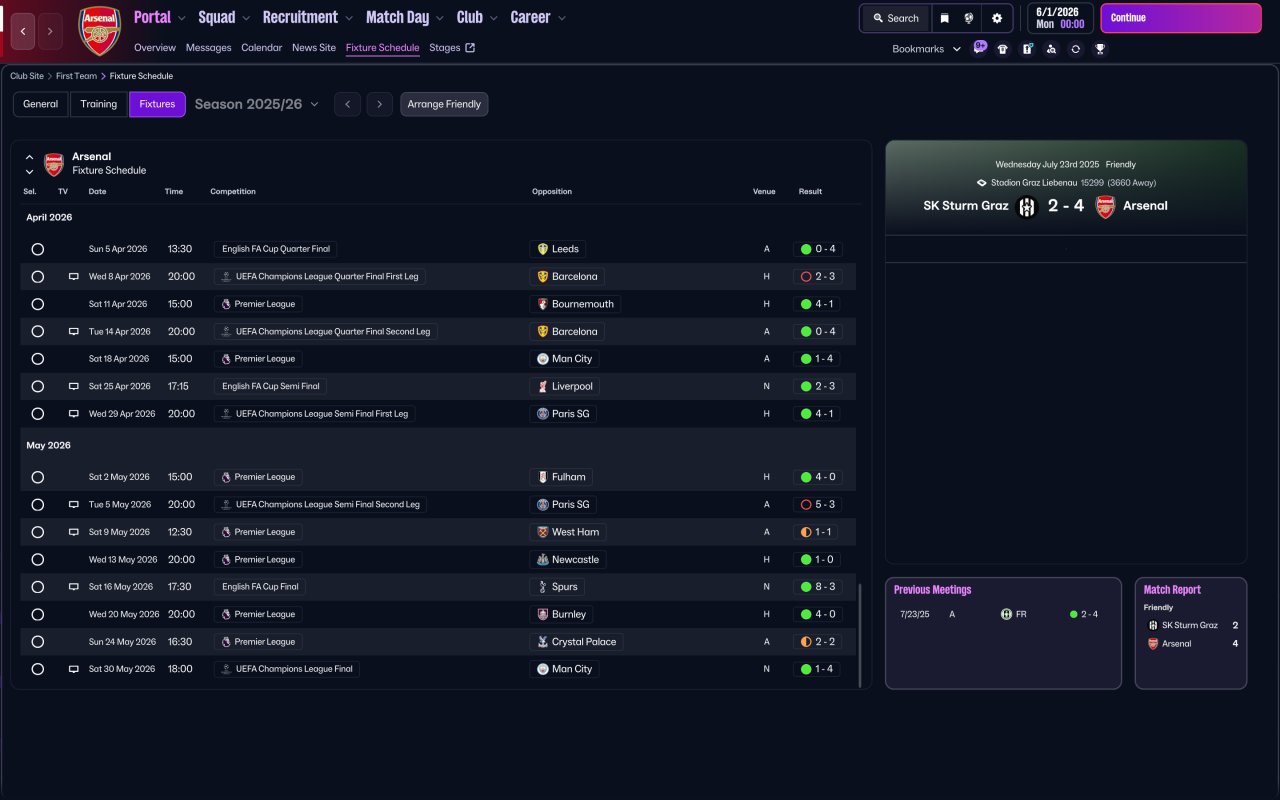Open the Stages external link
1280x800 pixels.
point(452,48)
